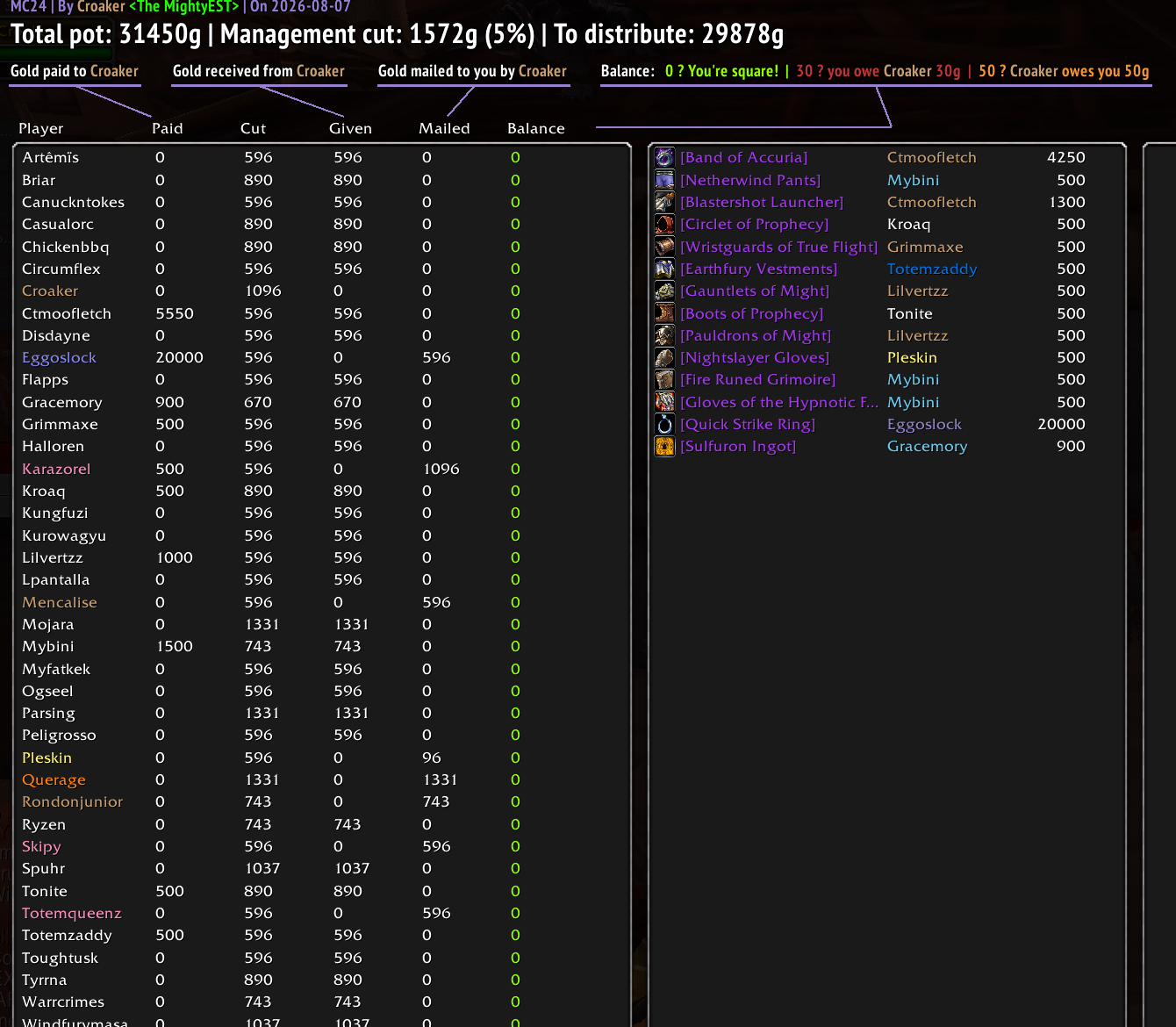
Task: Click the Earthfury Vestments item icon
Action: point(665,269)
